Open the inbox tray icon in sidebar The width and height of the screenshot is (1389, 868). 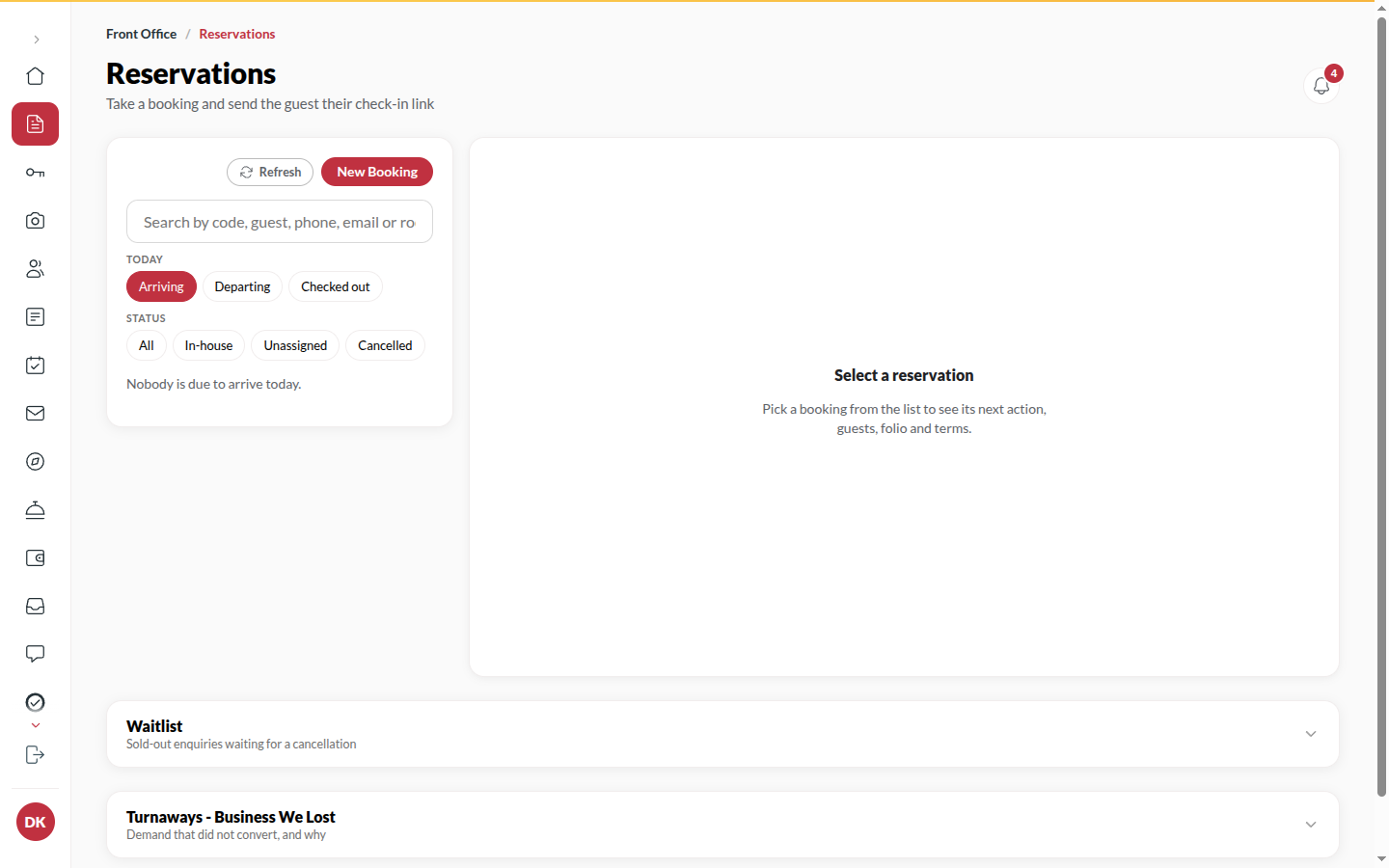[x=36, y=607]
